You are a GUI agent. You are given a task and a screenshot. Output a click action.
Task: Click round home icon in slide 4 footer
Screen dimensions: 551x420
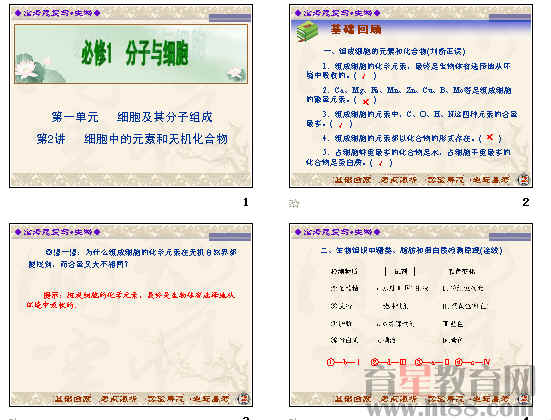tap(524, 399)
